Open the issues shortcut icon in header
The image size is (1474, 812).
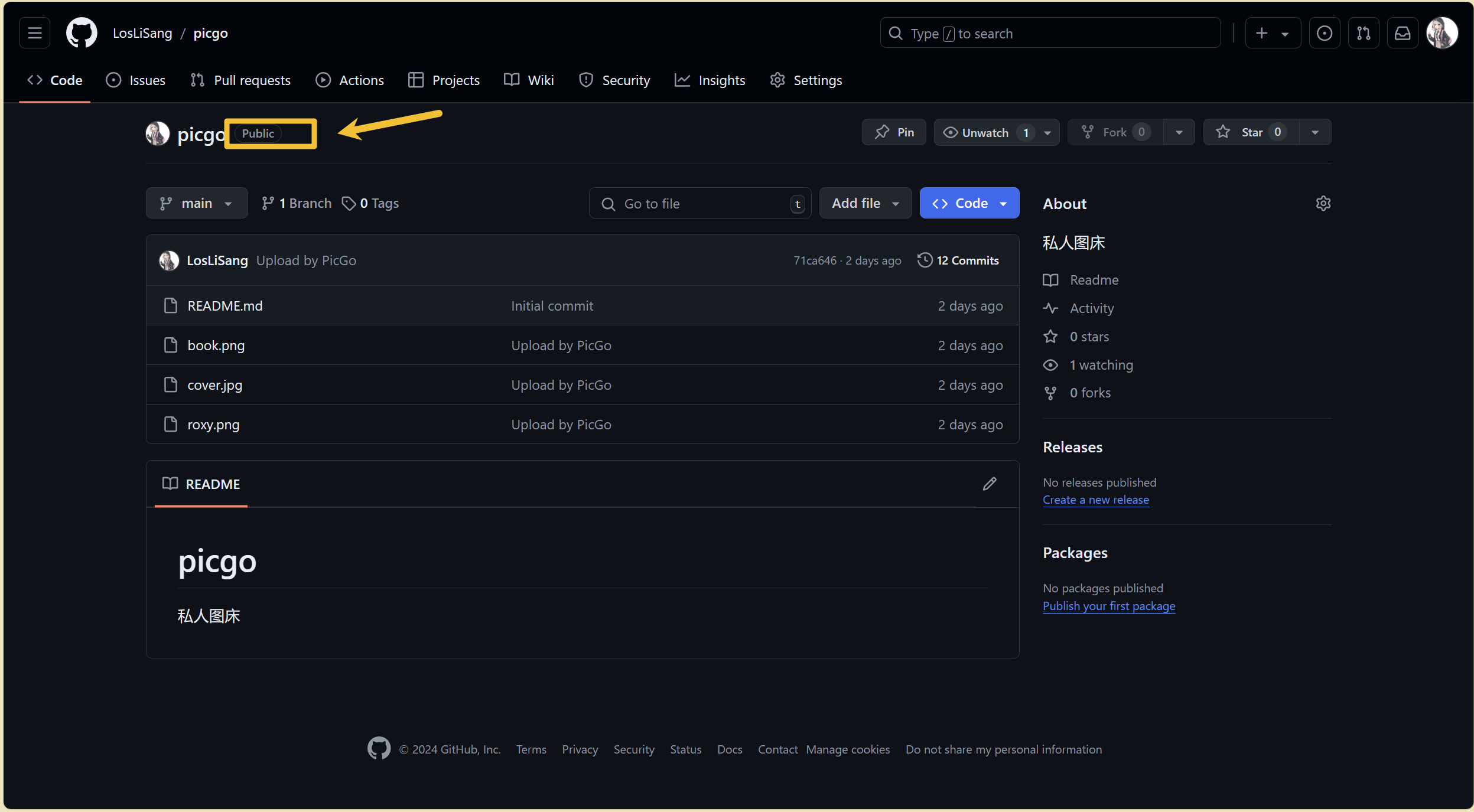(1324, 33)
